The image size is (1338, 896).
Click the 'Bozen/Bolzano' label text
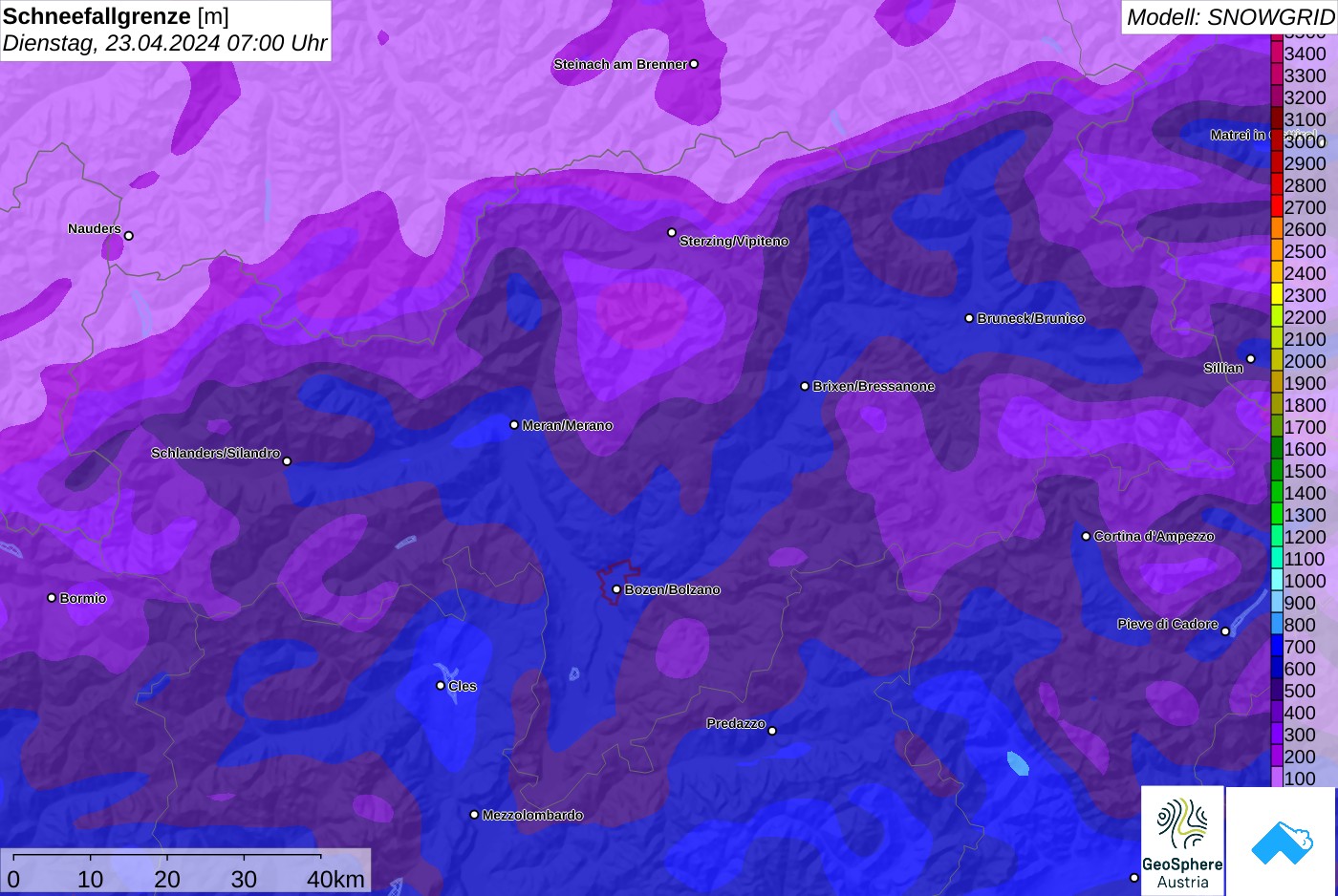pos(673,589)
